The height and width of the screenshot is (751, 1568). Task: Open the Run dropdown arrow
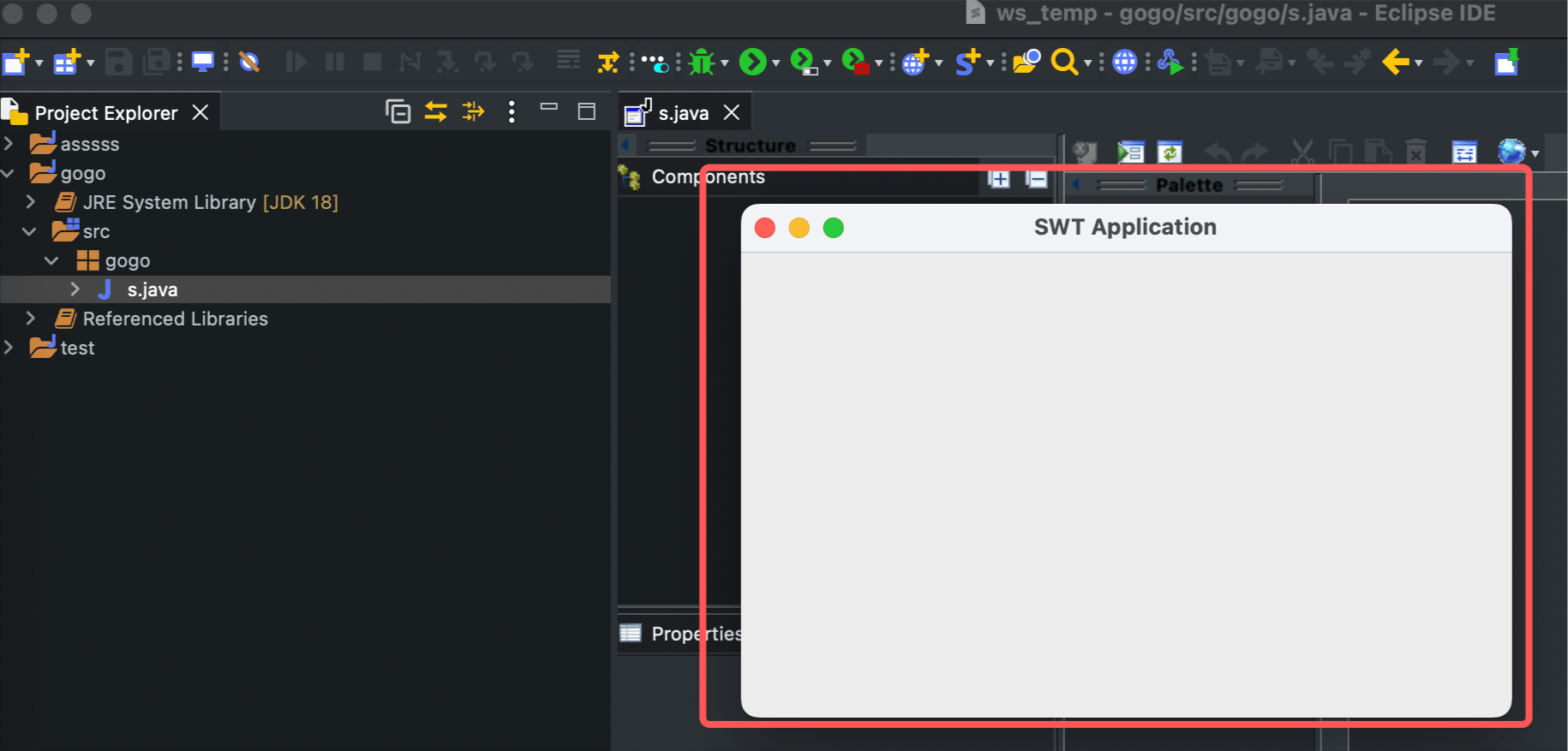click(x=776, y=63)
